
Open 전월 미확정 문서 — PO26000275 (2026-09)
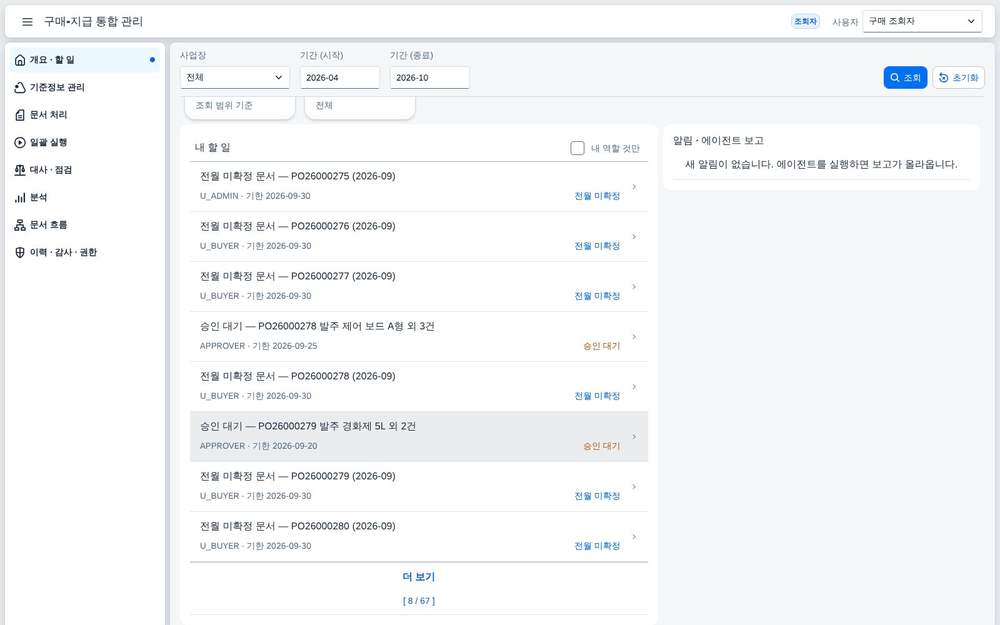(x=418, y=186)
